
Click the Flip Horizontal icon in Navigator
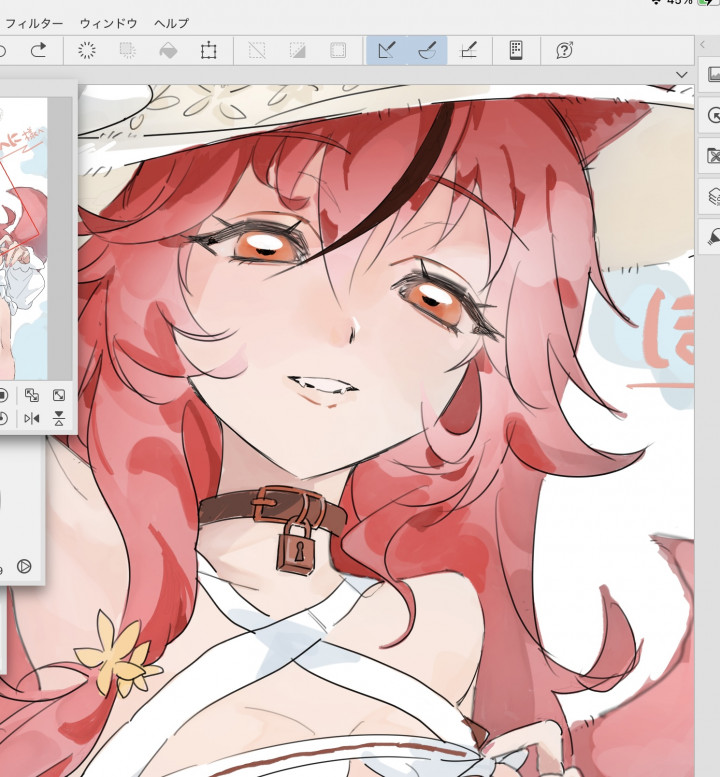pos(32,419)
